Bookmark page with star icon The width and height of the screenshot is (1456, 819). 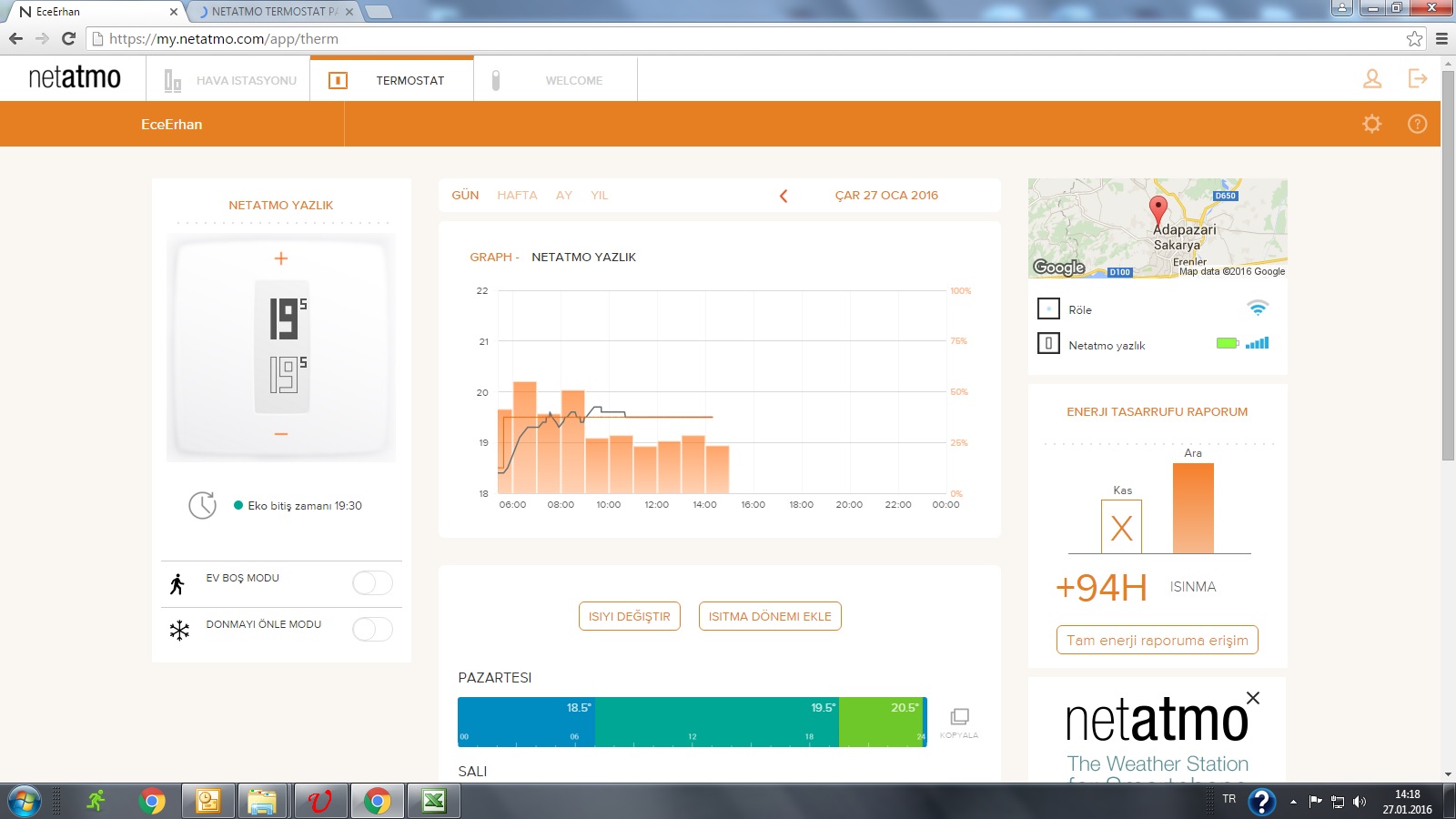[x=1414, y=39]
